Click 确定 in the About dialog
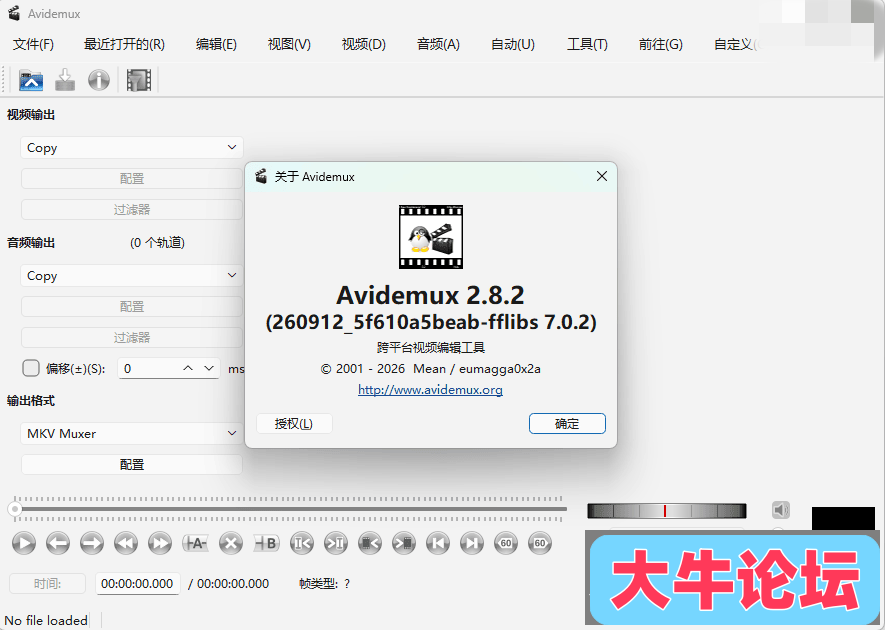Viewport: 885px width, 630px height. (x=567, y=423)
